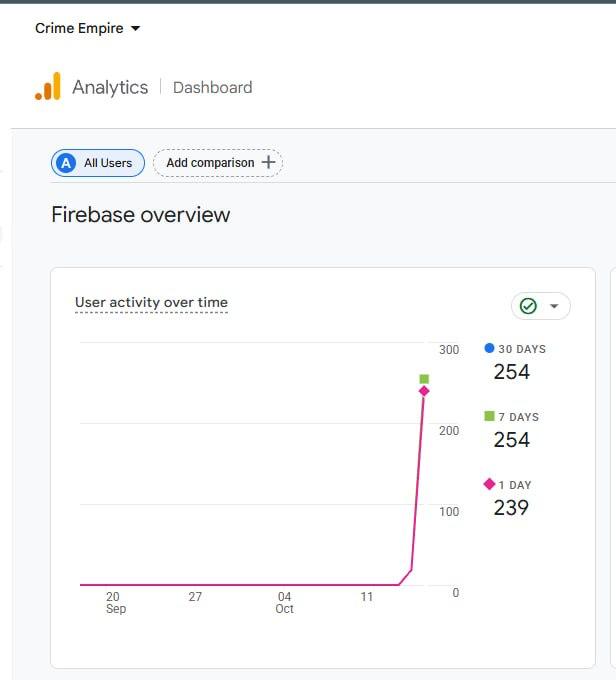The width and height of the screenshot is (616, 680).
Task: Click the 20 Sep axis label
Action: tap(116, 602)
